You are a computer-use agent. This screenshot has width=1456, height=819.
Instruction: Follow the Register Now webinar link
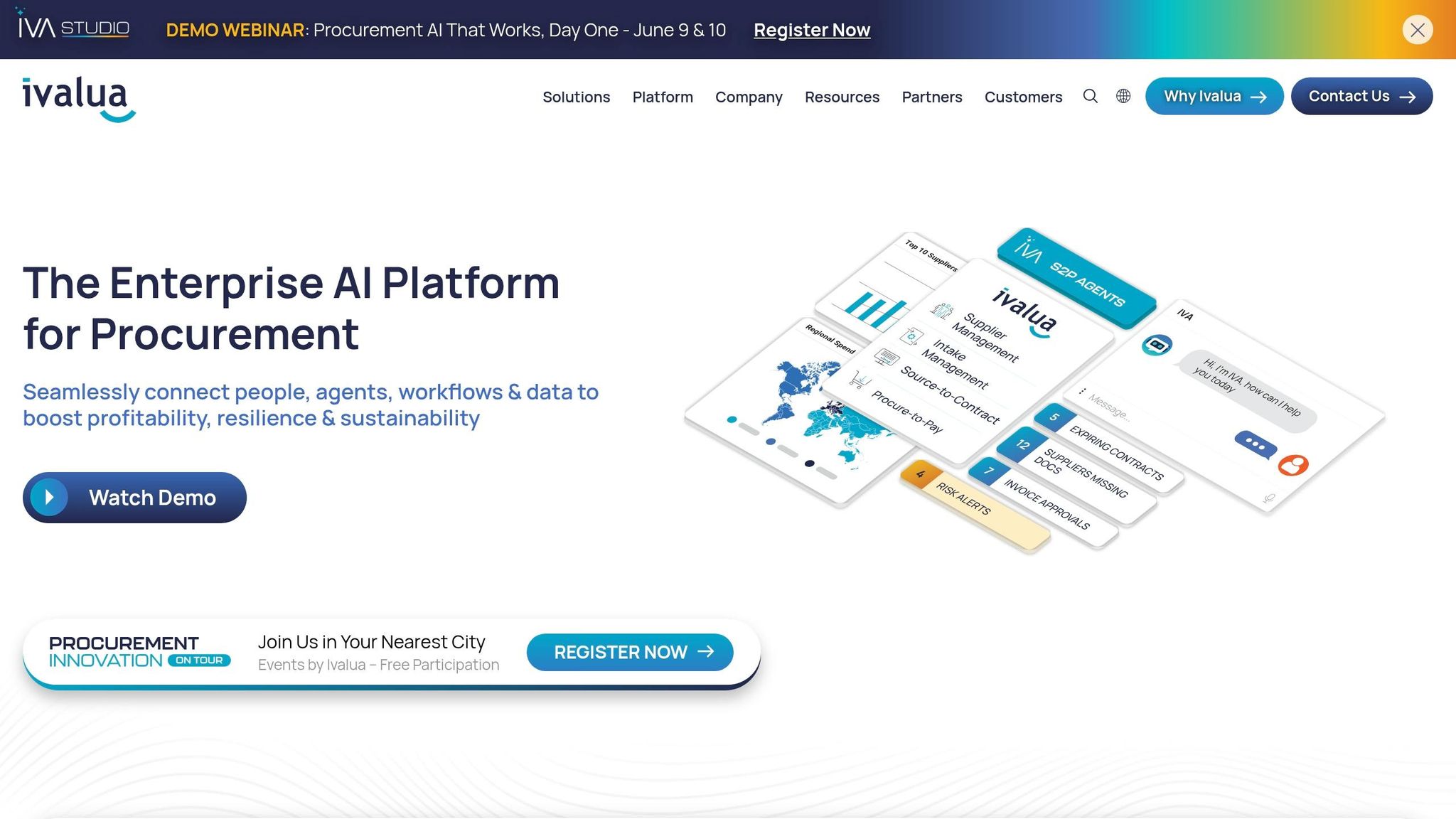pos(812,30)
